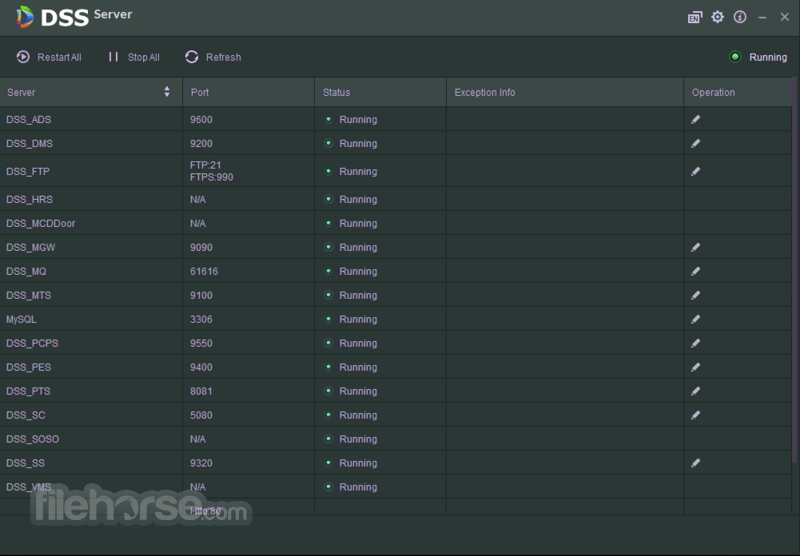Click port value 9090
This screenshot has width=800, height=556.
pos(201,247)
